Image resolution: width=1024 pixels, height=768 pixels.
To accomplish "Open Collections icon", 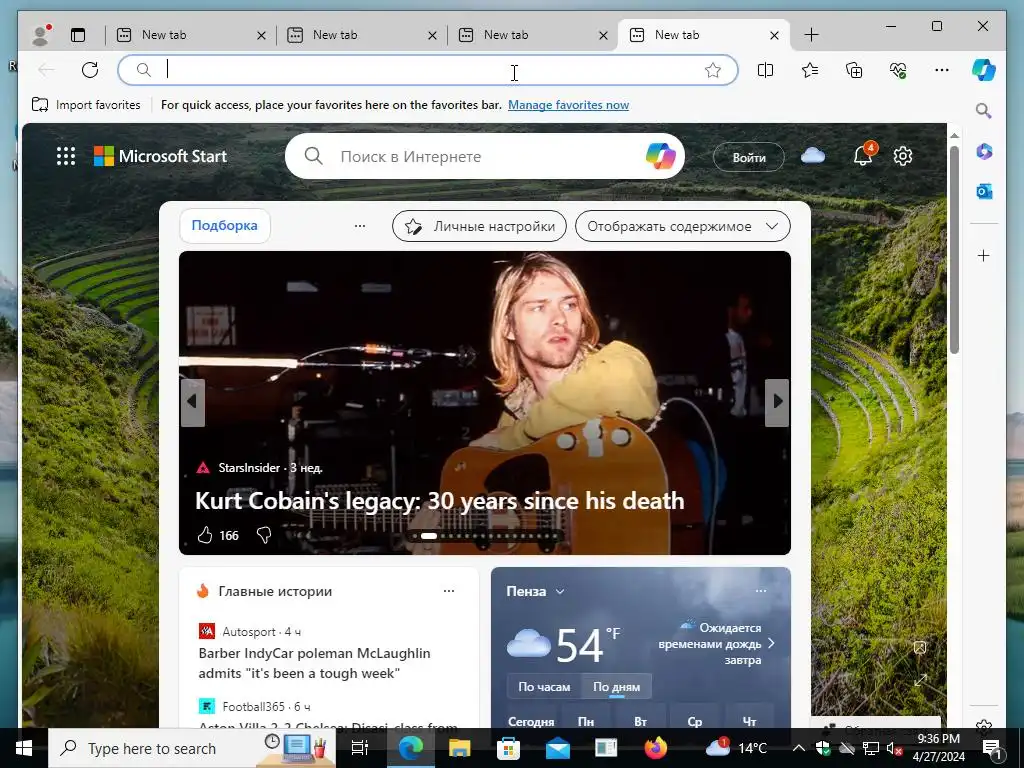I will coord(854,70).
